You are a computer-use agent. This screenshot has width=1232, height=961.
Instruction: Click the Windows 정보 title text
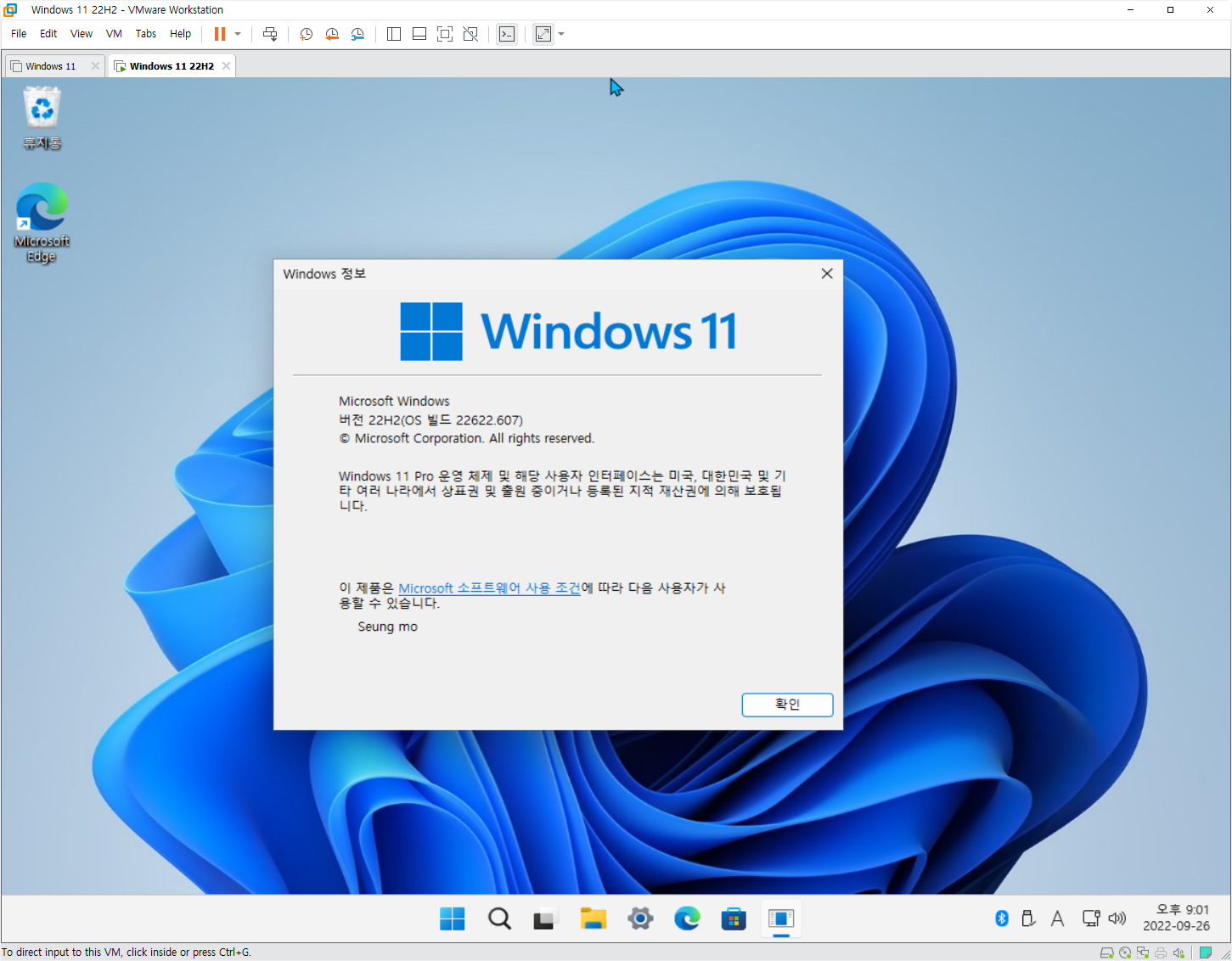324,273
